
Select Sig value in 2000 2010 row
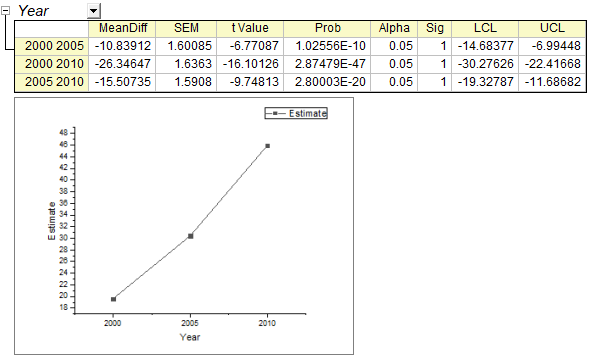(435, 64)
